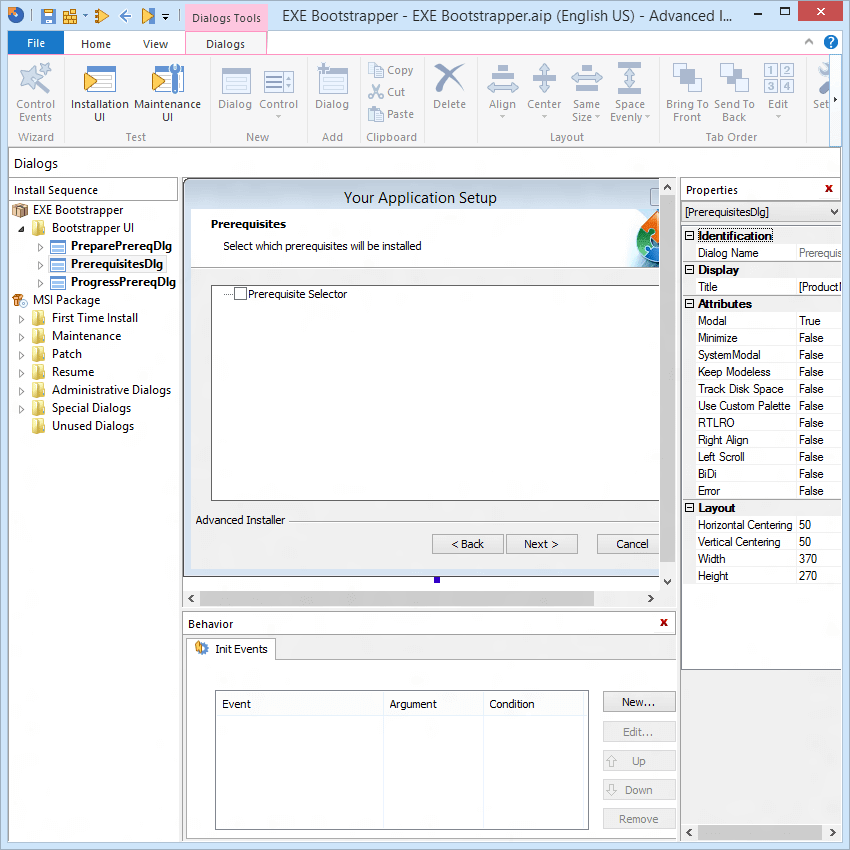This screenshot has height=850, width=850.
Task: Switch to the Home ribbon tab
Action: pos(96,44)
